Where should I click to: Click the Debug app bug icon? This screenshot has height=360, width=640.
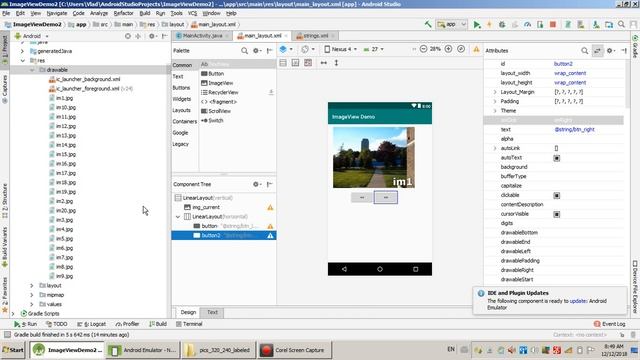[502, 24]
